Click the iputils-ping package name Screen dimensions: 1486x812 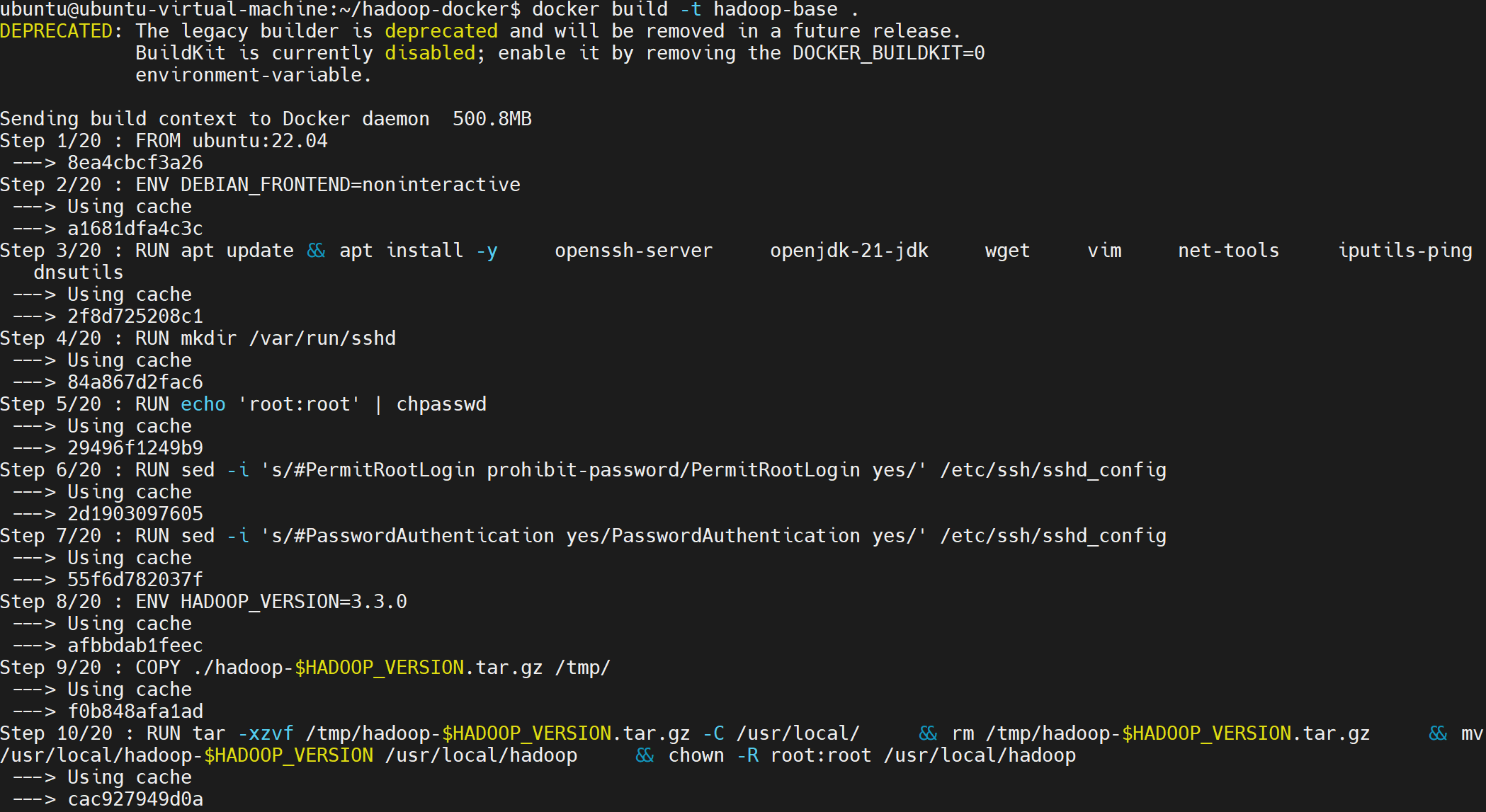click(x=1405, y=251)
